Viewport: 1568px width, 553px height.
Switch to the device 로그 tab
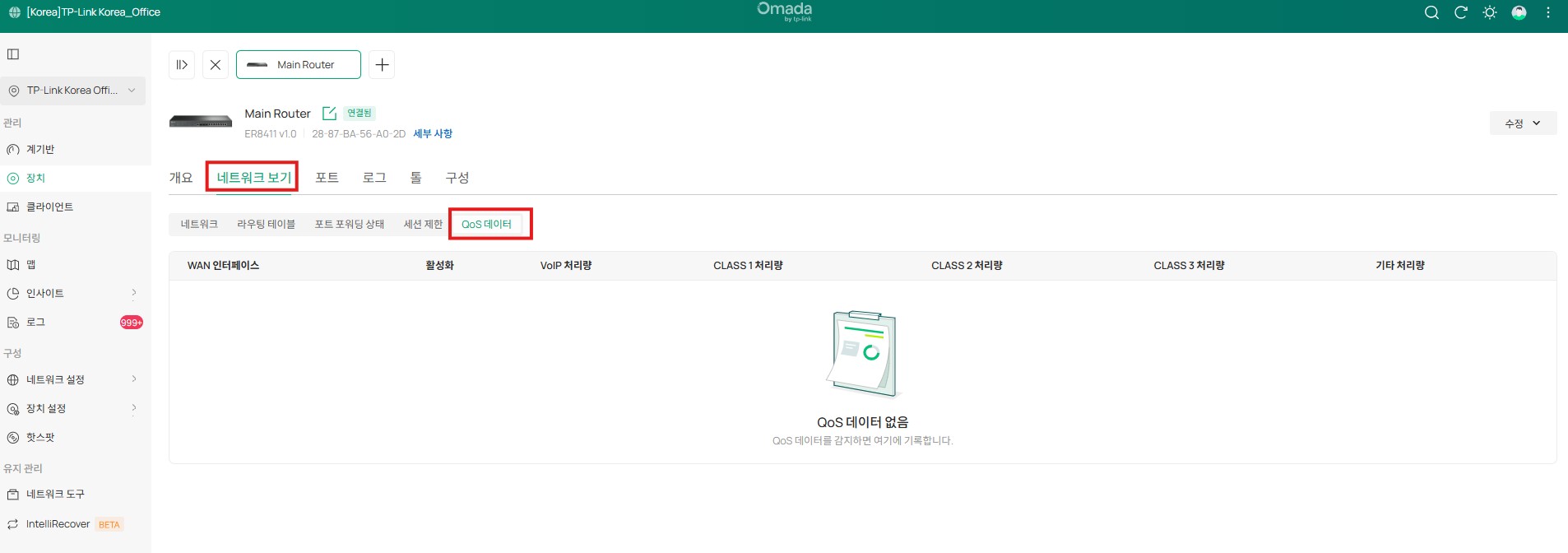point(374,178)
